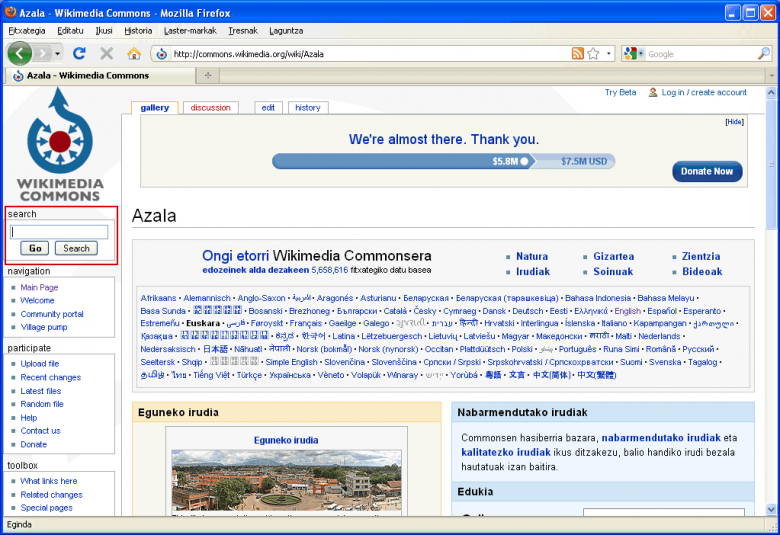
Task: Open nabarmendutako irudiak link
Action: (x=661, y=438)
